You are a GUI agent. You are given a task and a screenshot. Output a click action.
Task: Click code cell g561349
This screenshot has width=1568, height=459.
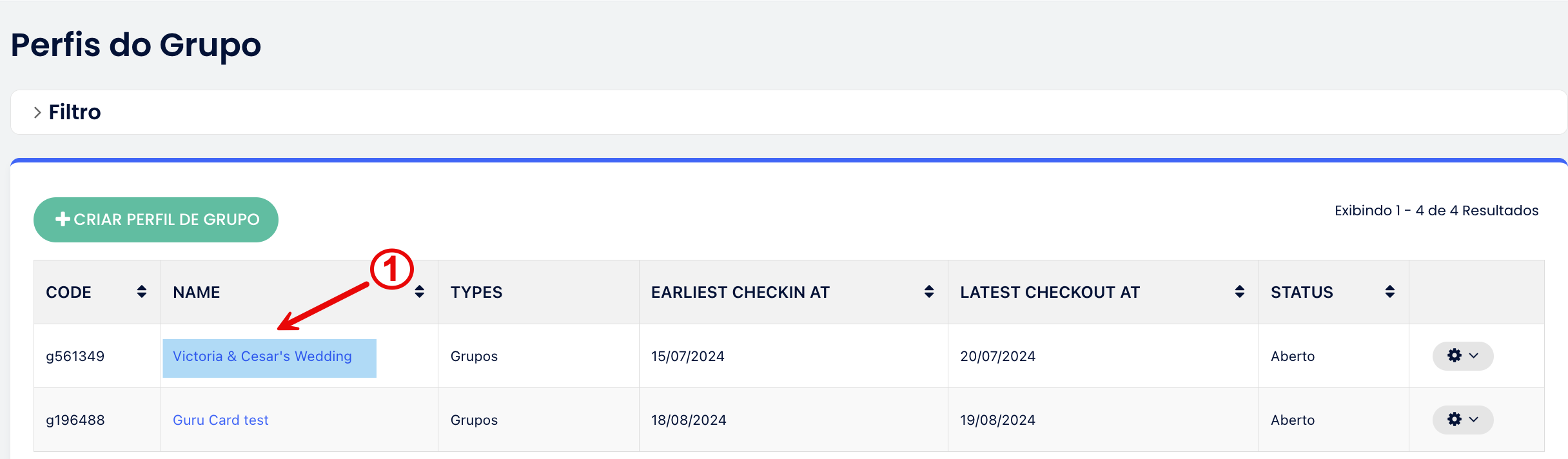[x=75, y=356]
